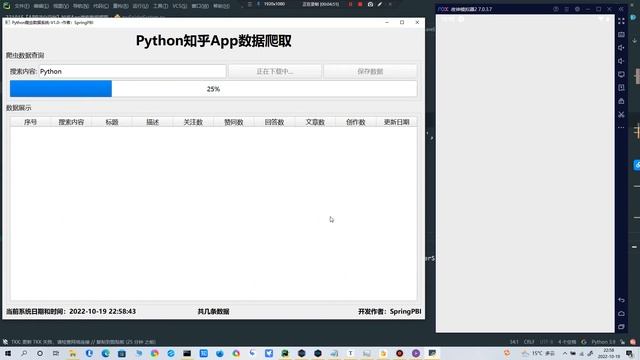This screenshot has height=360, width=640.
Task: Click the 搜索内容 column header
Action: [71, 122]
